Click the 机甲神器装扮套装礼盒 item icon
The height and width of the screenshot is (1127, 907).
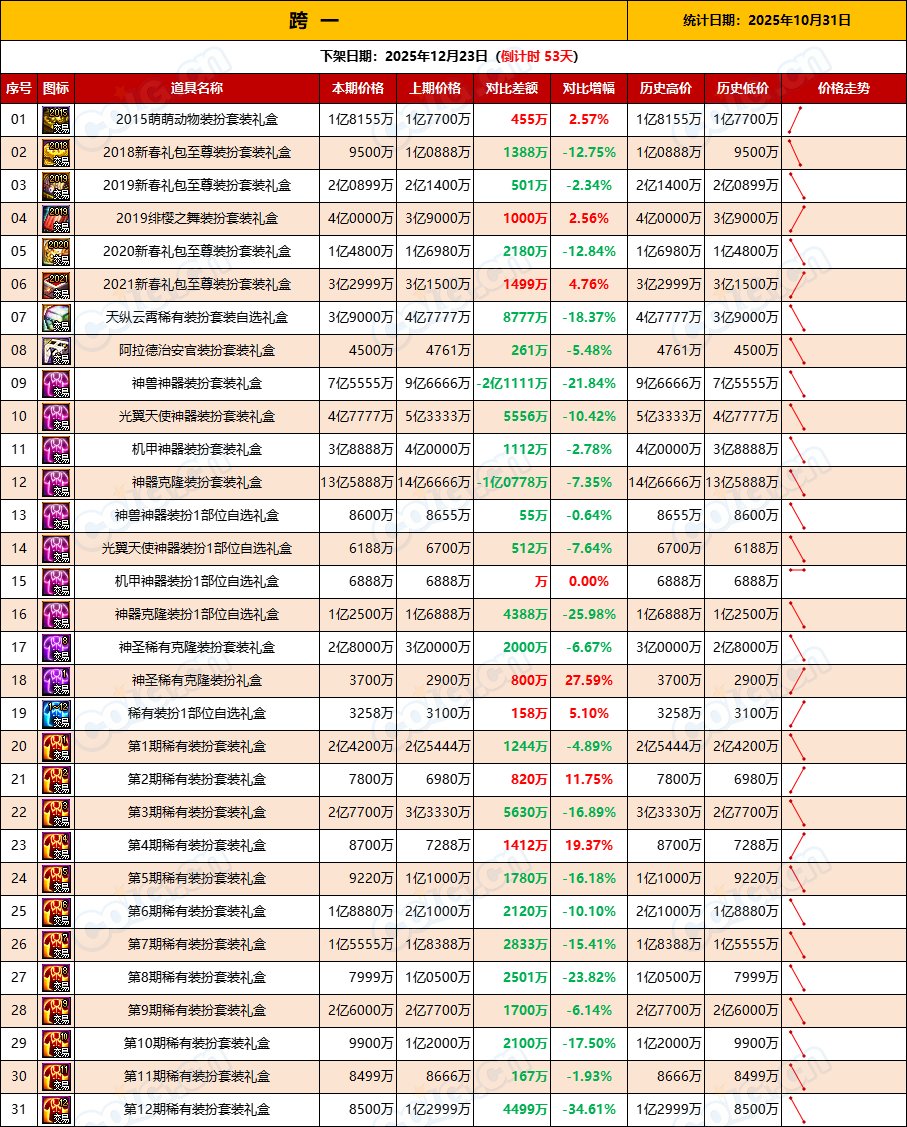57,450
